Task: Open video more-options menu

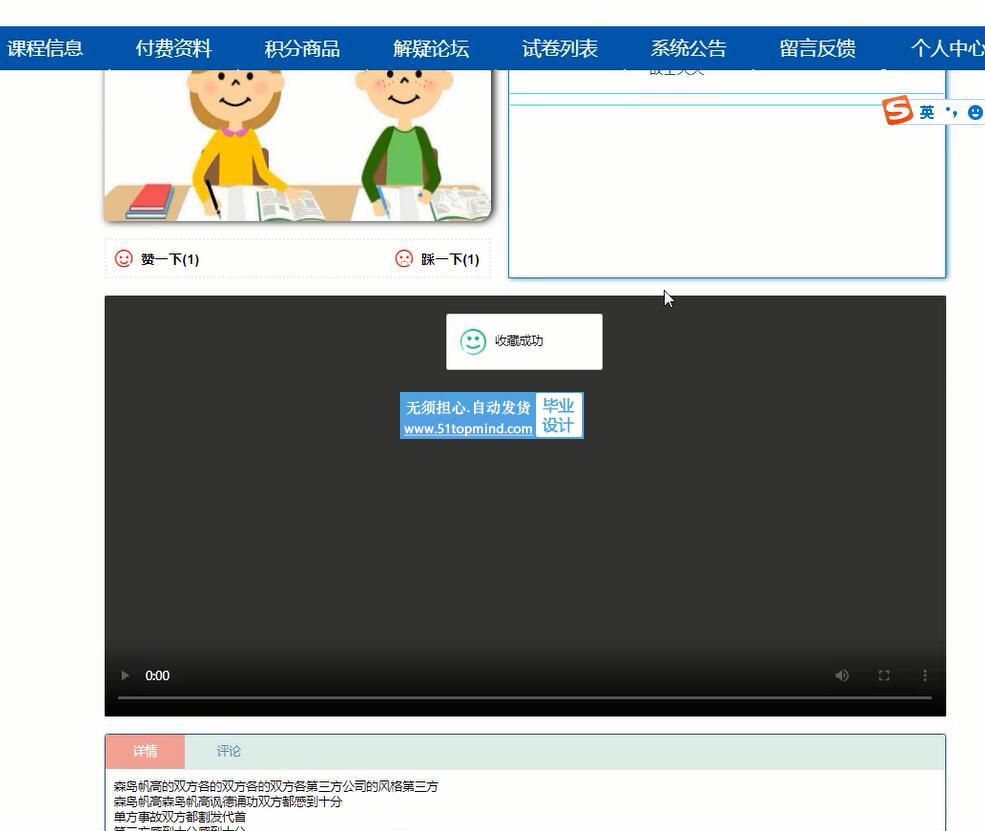Action: (x=925, y=676)
